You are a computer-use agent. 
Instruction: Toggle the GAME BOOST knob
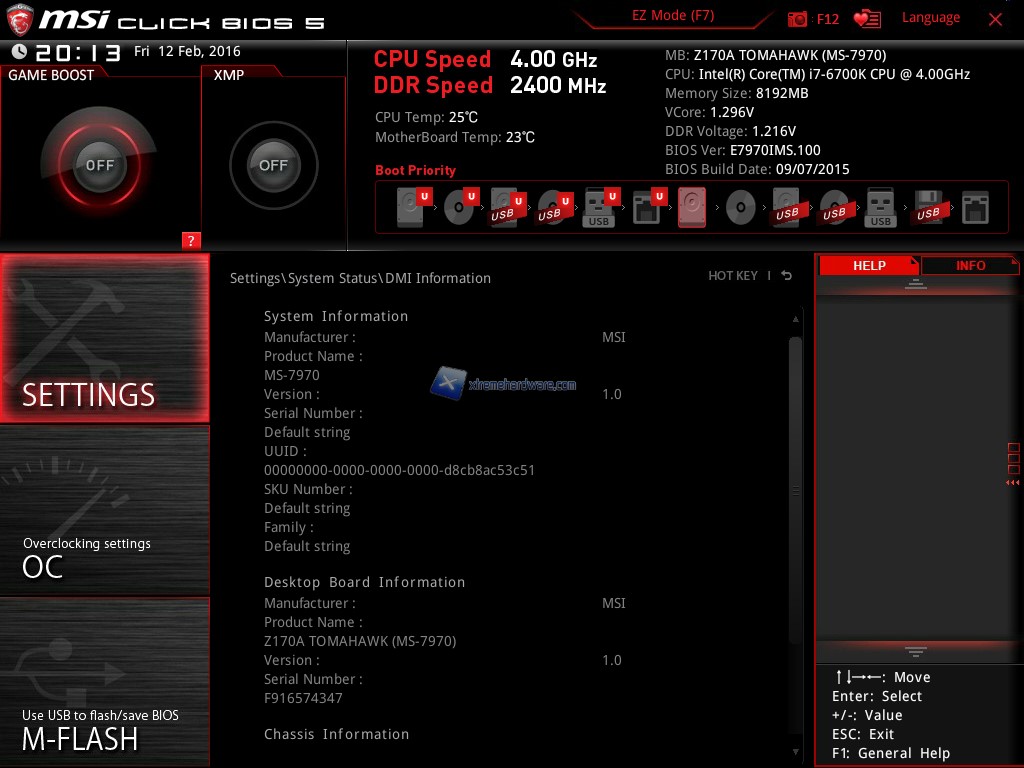click(99, 165)
